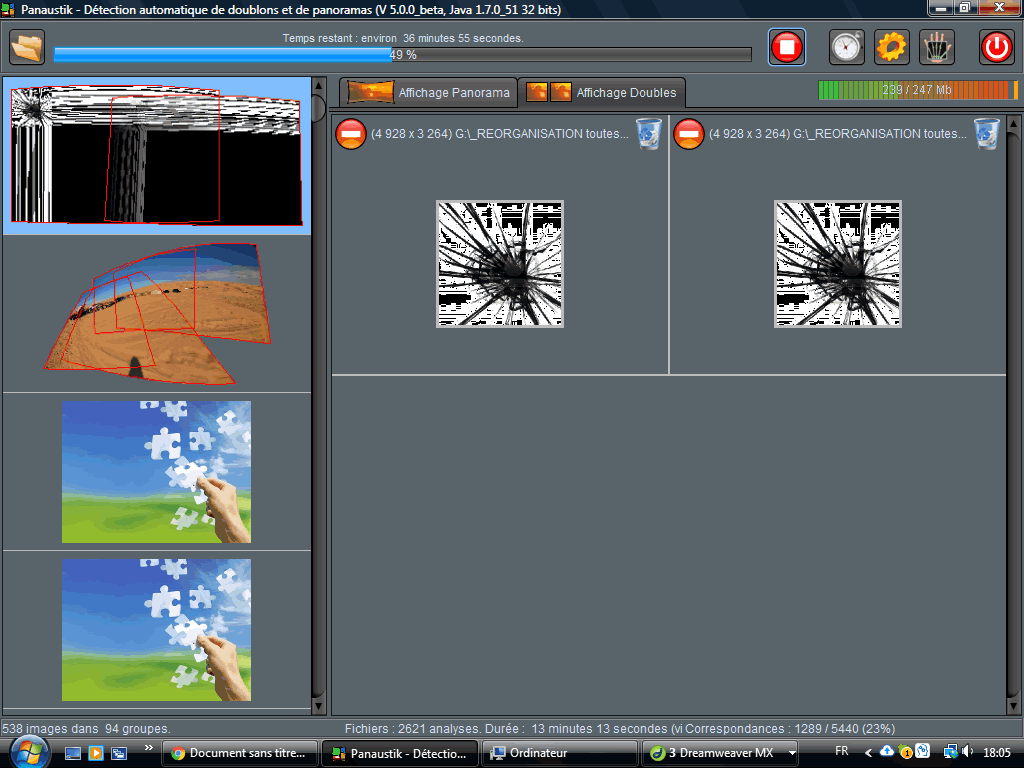Click the thumbnail list vertical scrollbar
The height and width of the screenshot is (768, 1024).
pos(319,400)
